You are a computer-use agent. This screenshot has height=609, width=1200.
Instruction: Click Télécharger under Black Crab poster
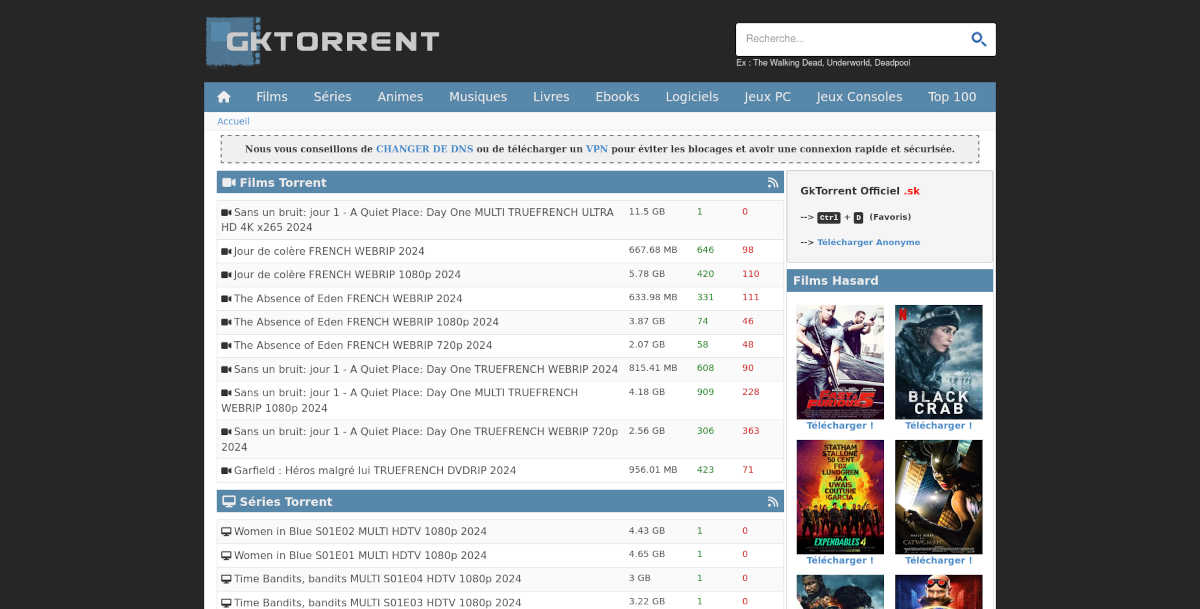click(938, 426)
